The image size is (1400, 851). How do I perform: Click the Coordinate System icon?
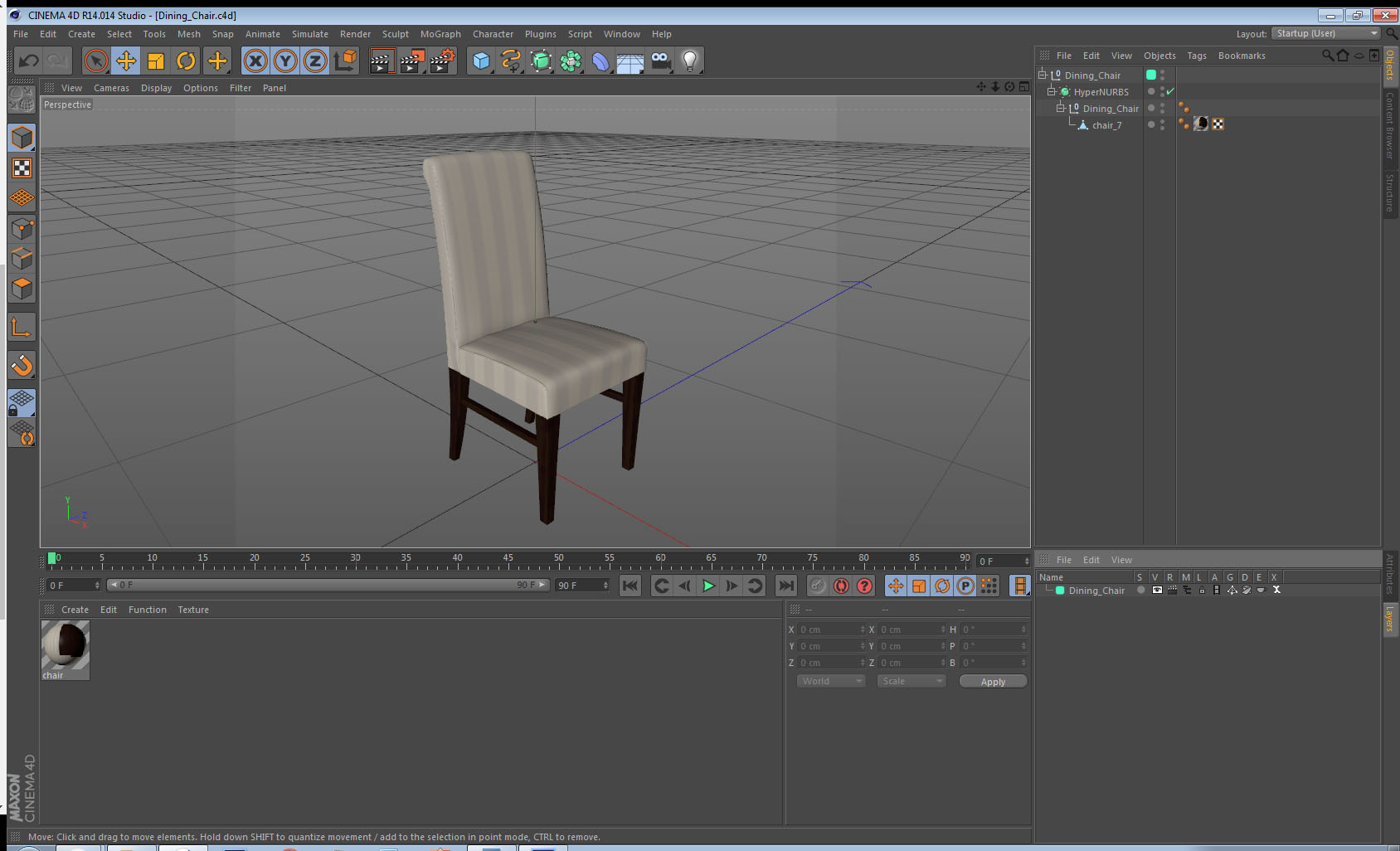(x=345, y=61)
